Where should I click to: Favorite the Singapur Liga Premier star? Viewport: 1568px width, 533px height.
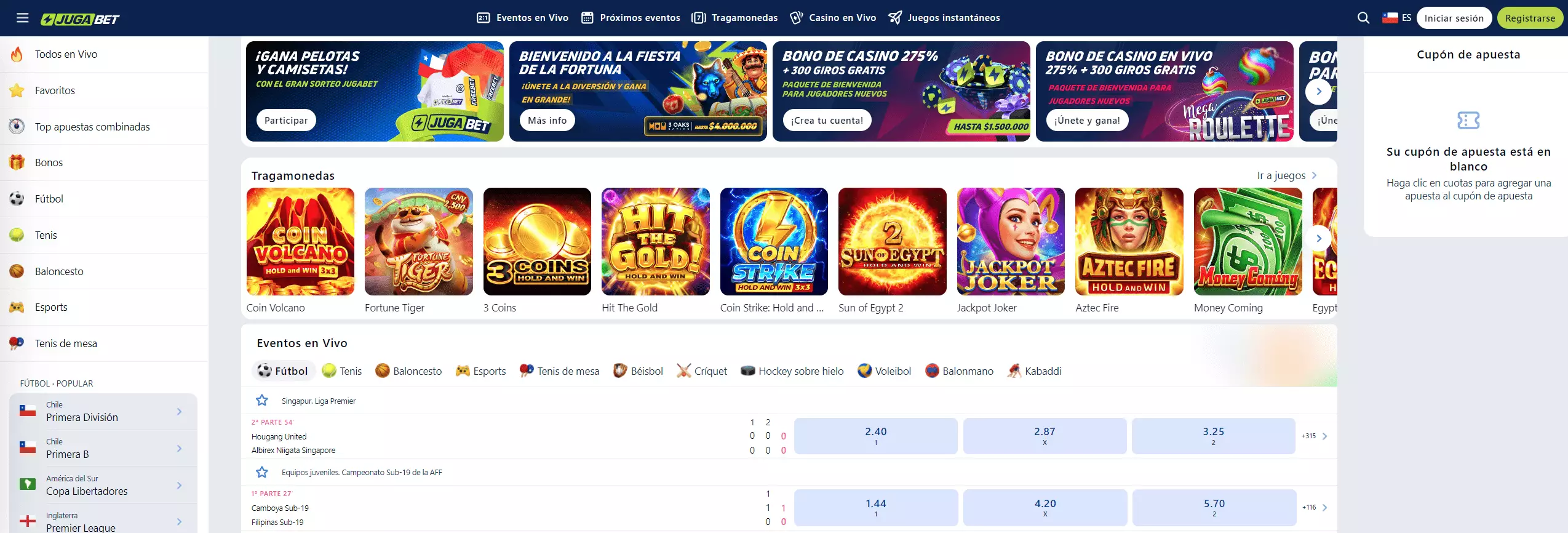pos(261,401)
